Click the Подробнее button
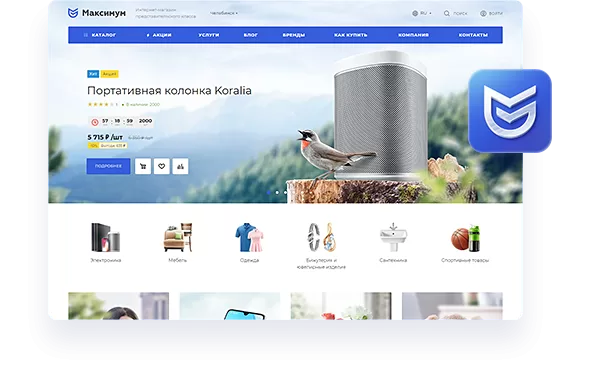The width and height of the screenshot is (600, 368). [108, 166]
